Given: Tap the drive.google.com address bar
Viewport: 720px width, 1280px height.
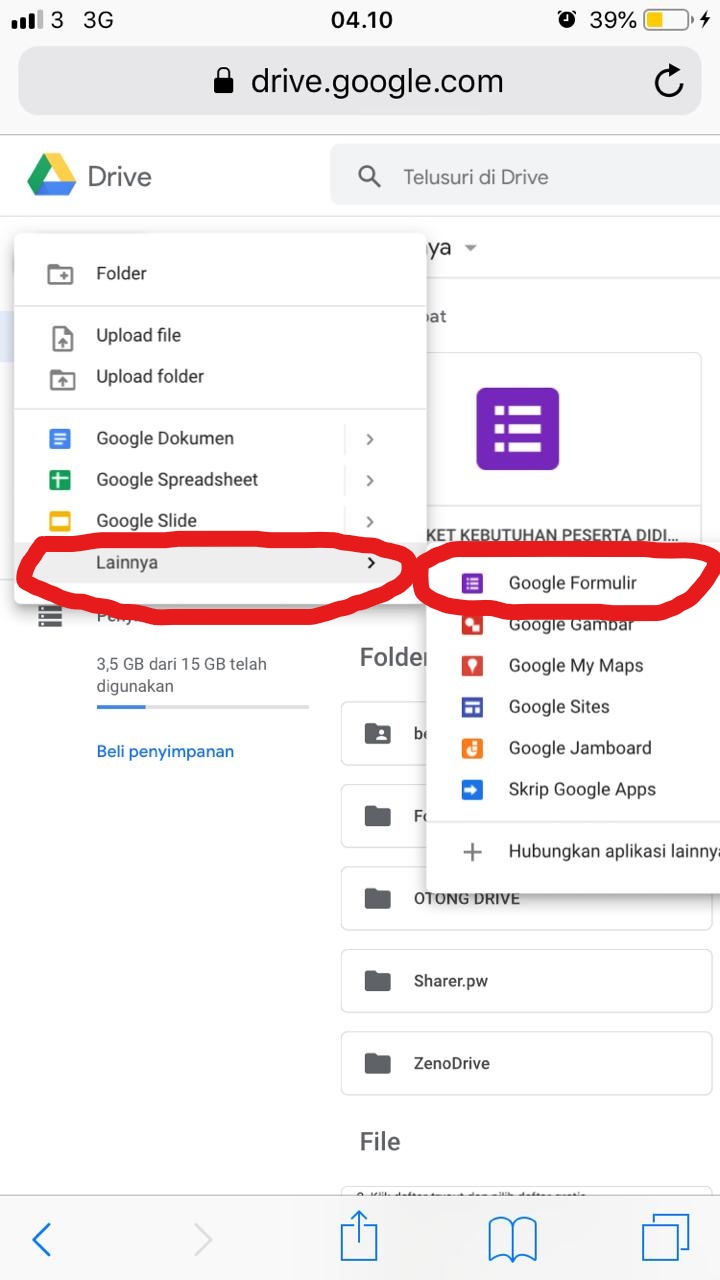Looking at the screenshot, I should (x=360, y=81).
